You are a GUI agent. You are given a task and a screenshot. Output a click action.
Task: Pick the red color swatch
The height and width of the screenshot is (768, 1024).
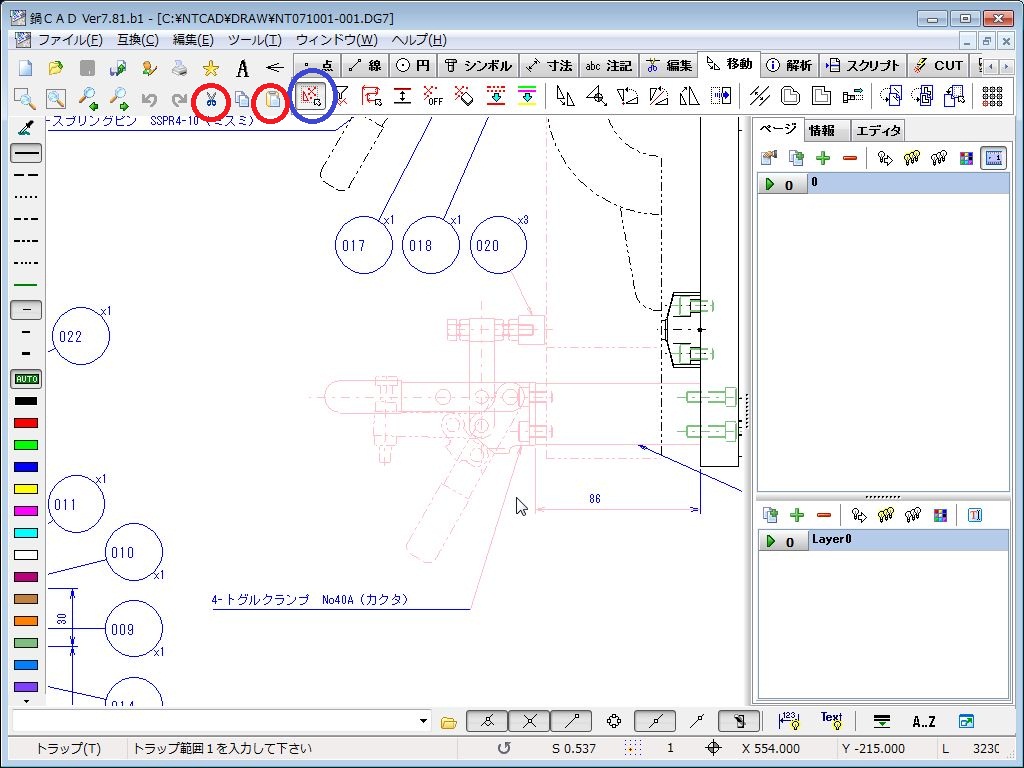coord(26,423)
